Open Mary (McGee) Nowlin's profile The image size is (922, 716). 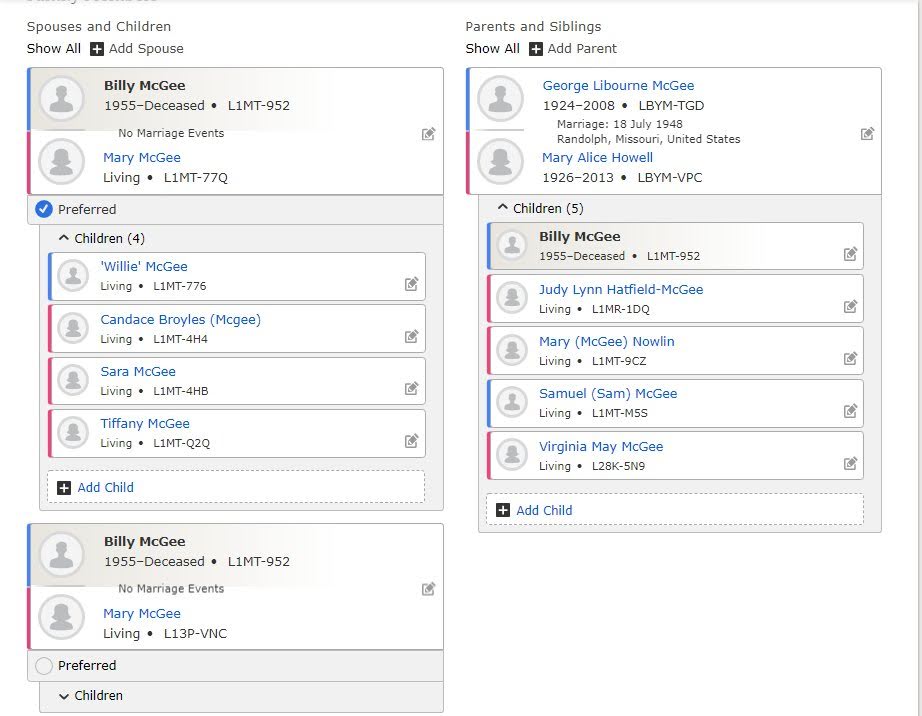(607, 342)
